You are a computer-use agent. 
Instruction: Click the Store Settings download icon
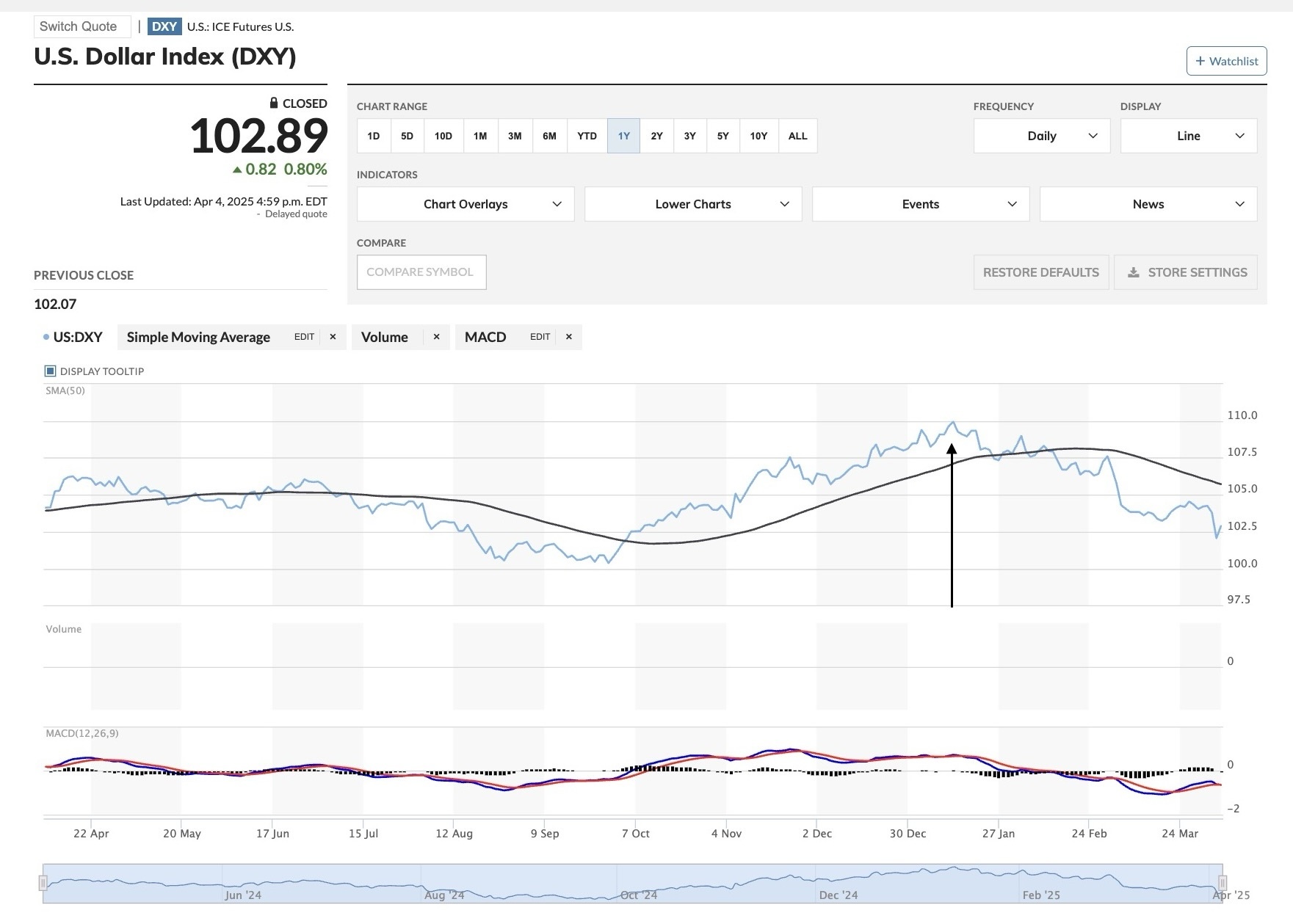coord(1134,272)
